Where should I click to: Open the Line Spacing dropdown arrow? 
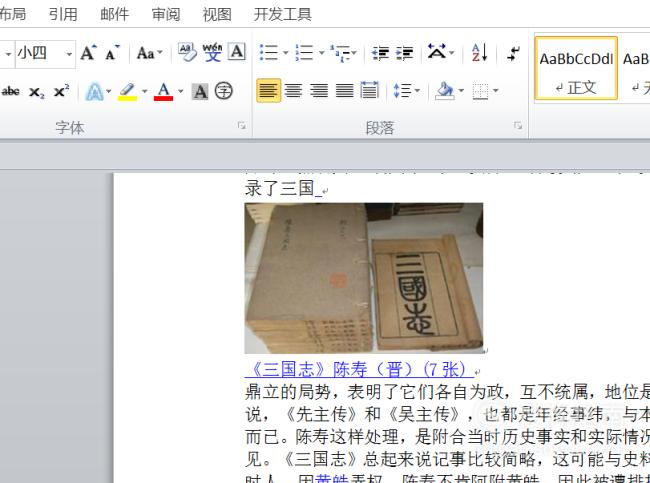[417, 90]
